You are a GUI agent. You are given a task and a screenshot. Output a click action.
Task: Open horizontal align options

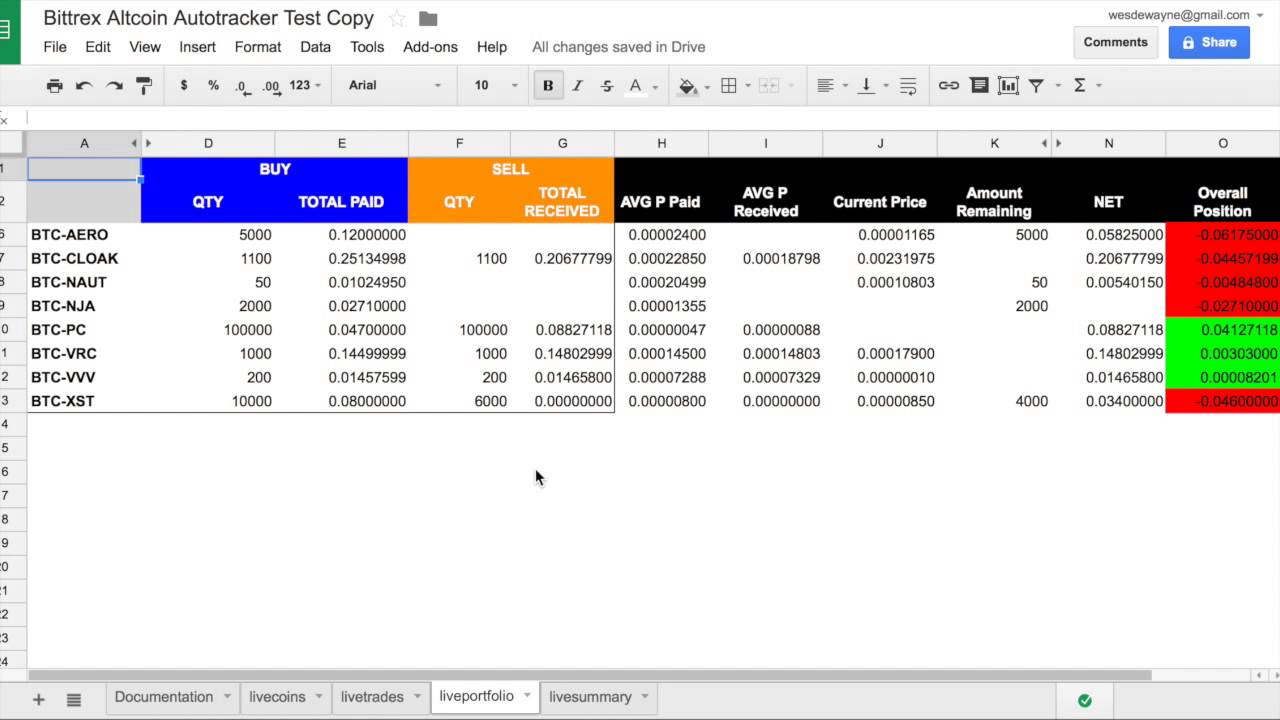831,86
